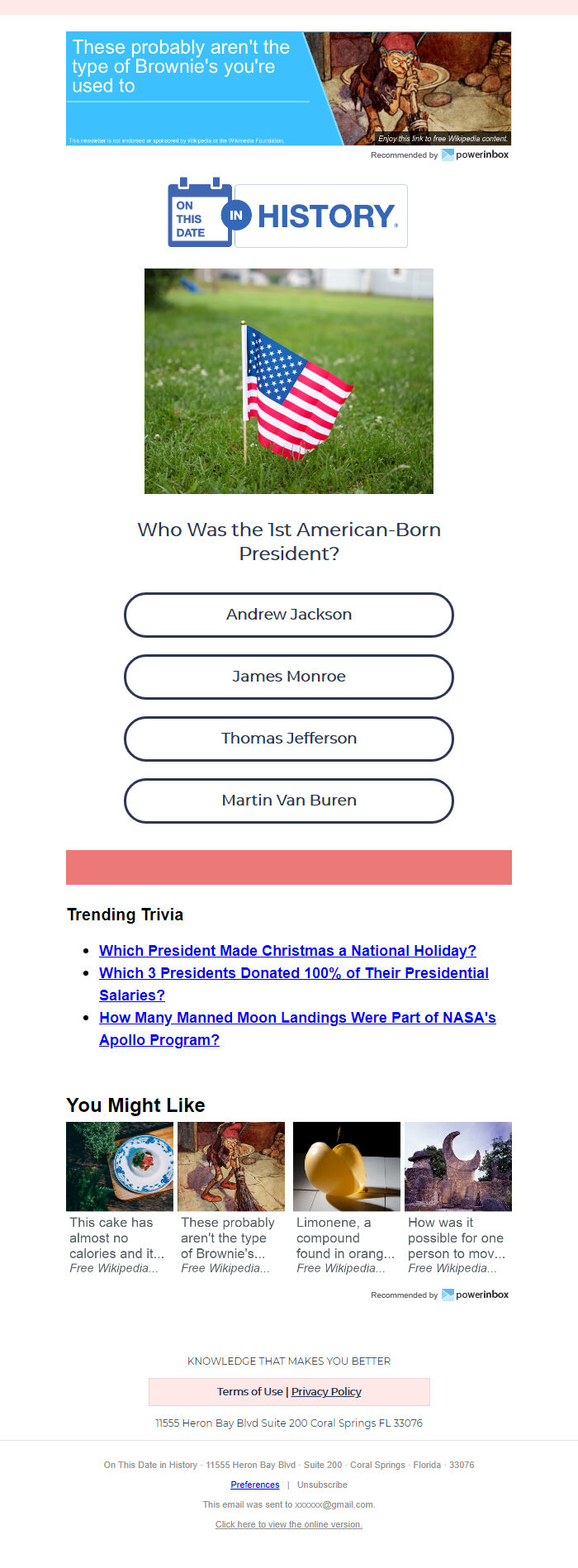
Task: Click the Unsubscribe link
Action: pyautogui.click(x=322, y=1485)
